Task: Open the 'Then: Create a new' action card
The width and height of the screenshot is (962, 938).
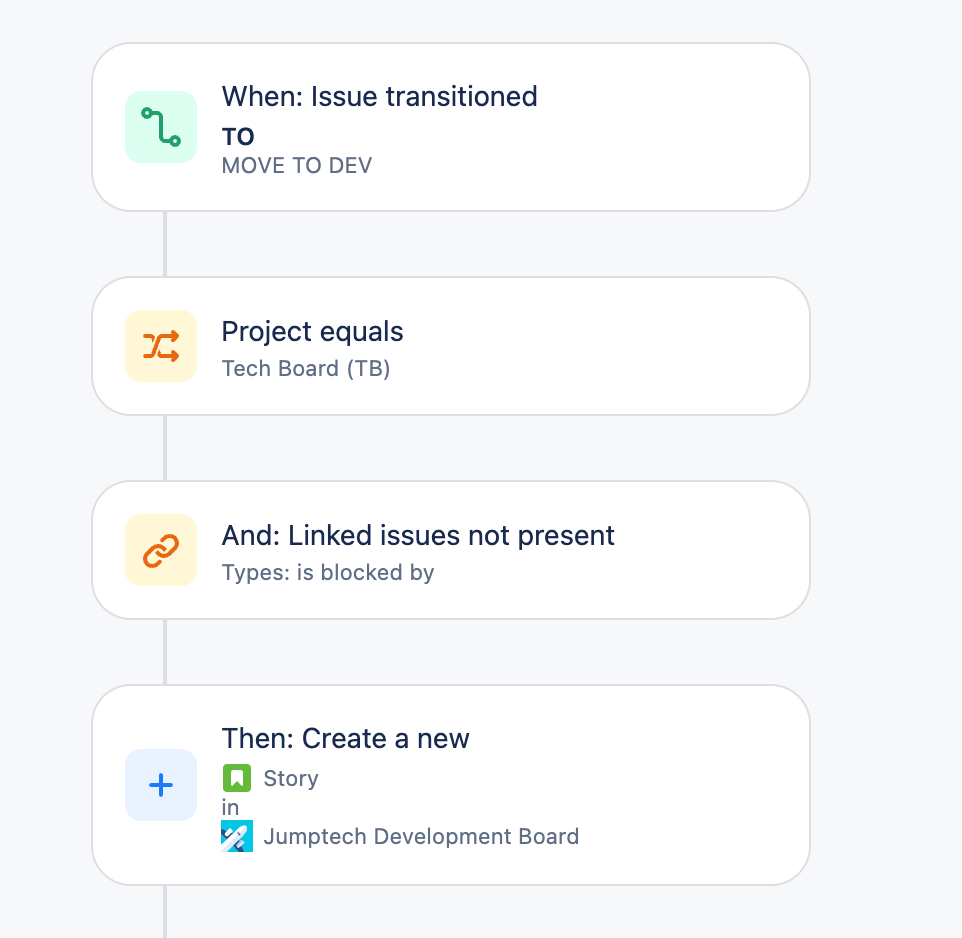Action: pos(451,785)
